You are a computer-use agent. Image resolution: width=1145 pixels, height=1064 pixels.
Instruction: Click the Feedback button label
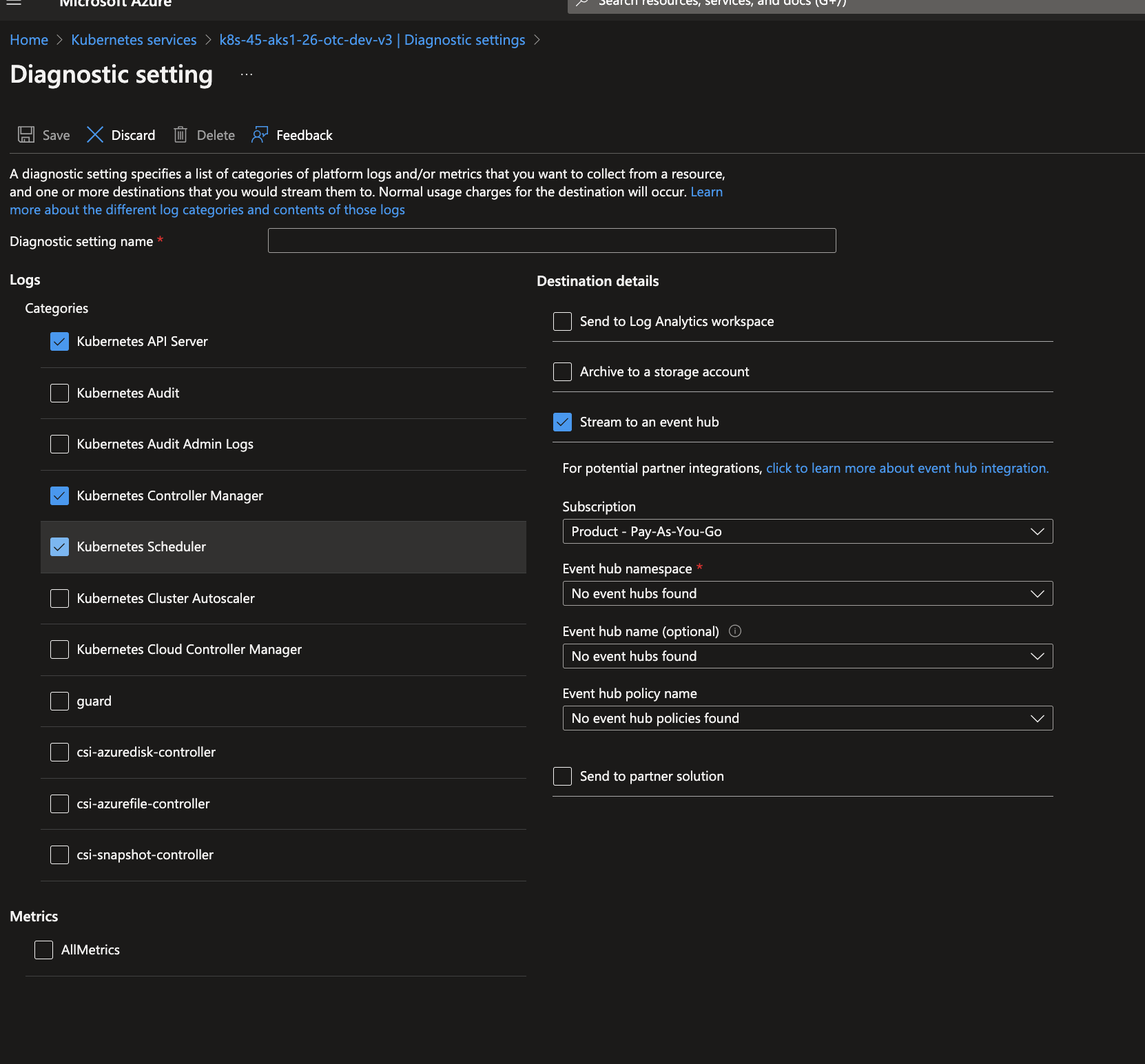[x=305, y=135]
